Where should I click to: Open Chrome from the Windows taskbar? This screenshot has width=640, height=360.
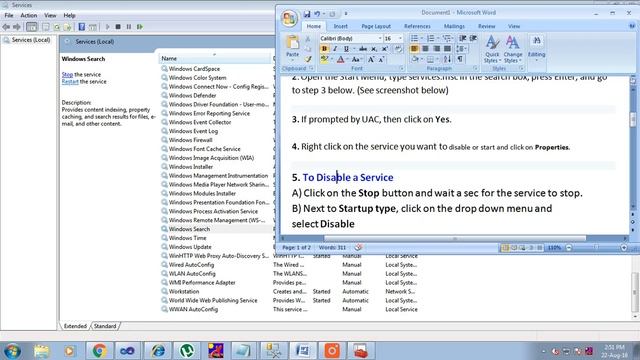point(99,351)
